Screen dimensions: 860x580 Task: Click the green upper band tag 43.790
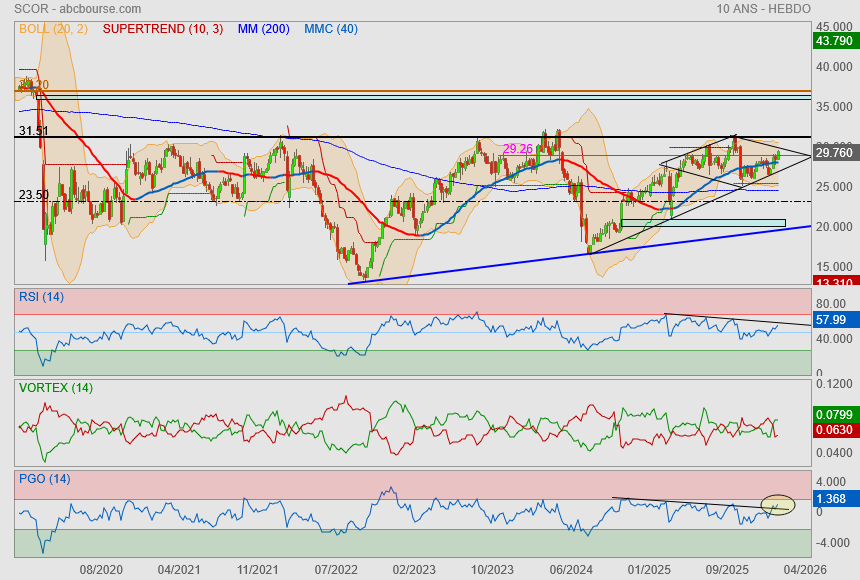[834, 41]
